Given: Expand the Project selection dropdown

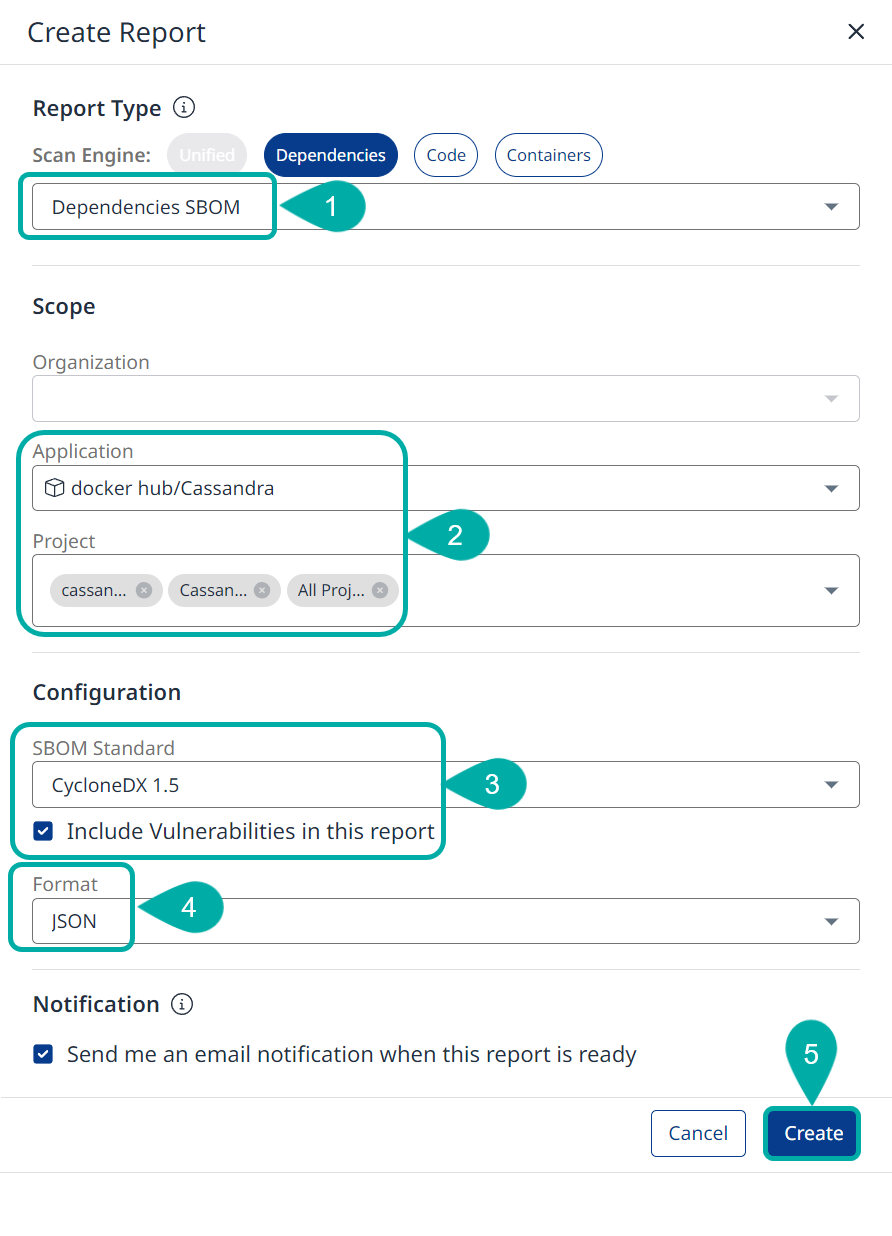Looking at the screenshot, I should pos(831,590).
